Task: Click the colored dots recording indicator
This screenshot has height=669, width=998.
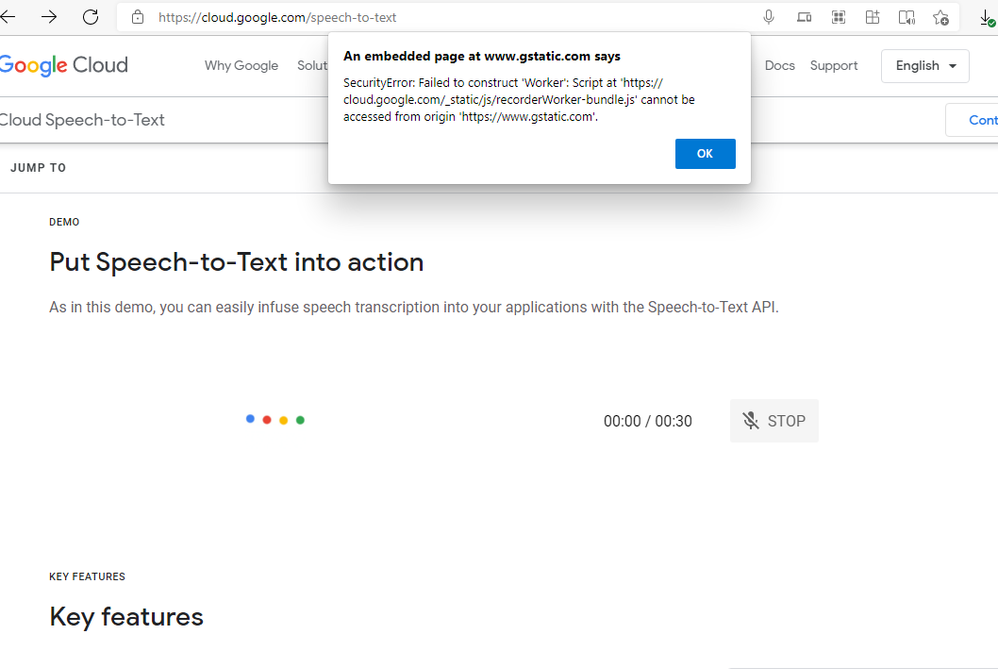Action: click(275, 419)
